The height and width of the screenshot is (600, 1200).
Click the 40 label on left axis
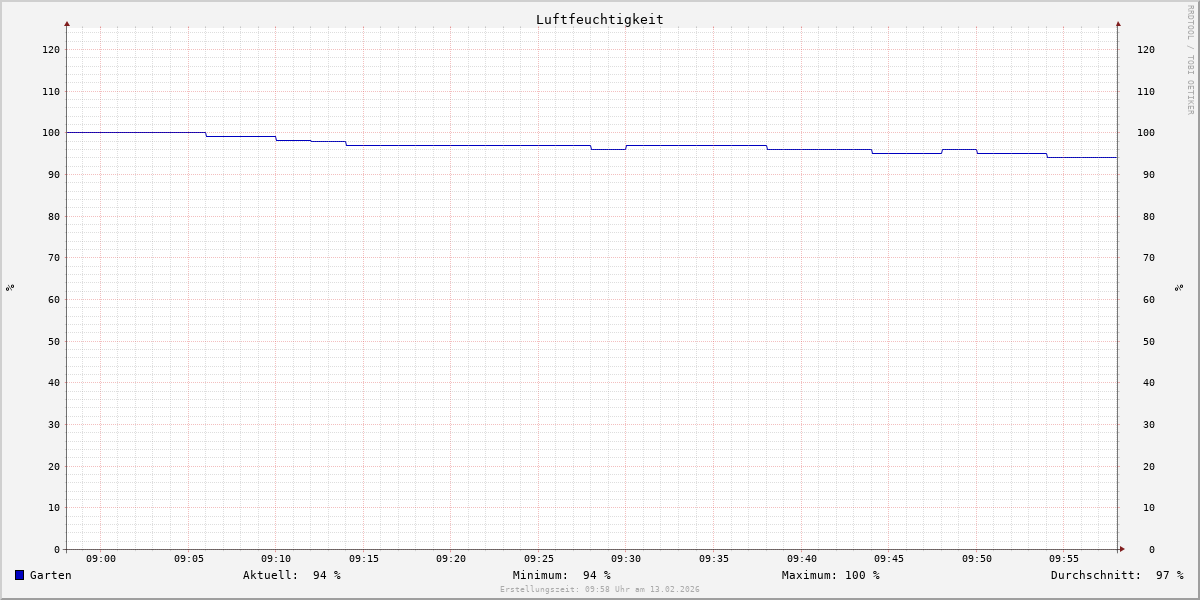pyautogui.click(x=54, y=382)
